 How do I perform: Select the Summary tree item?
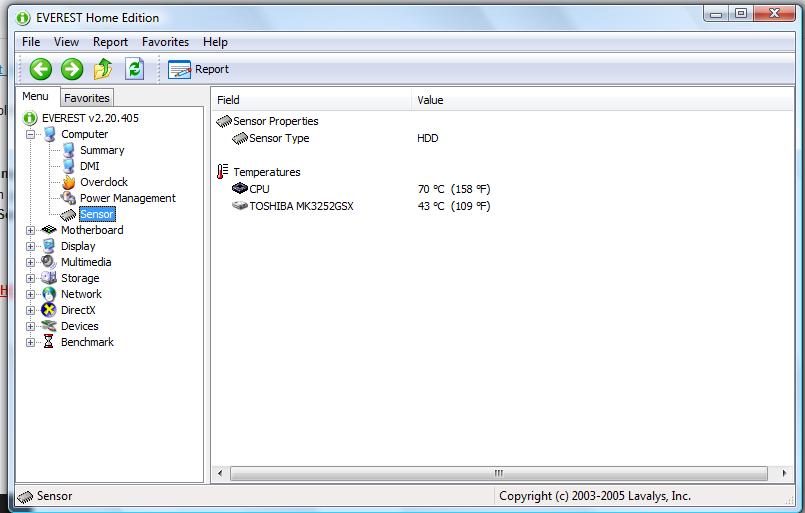[x=102, y=150]
